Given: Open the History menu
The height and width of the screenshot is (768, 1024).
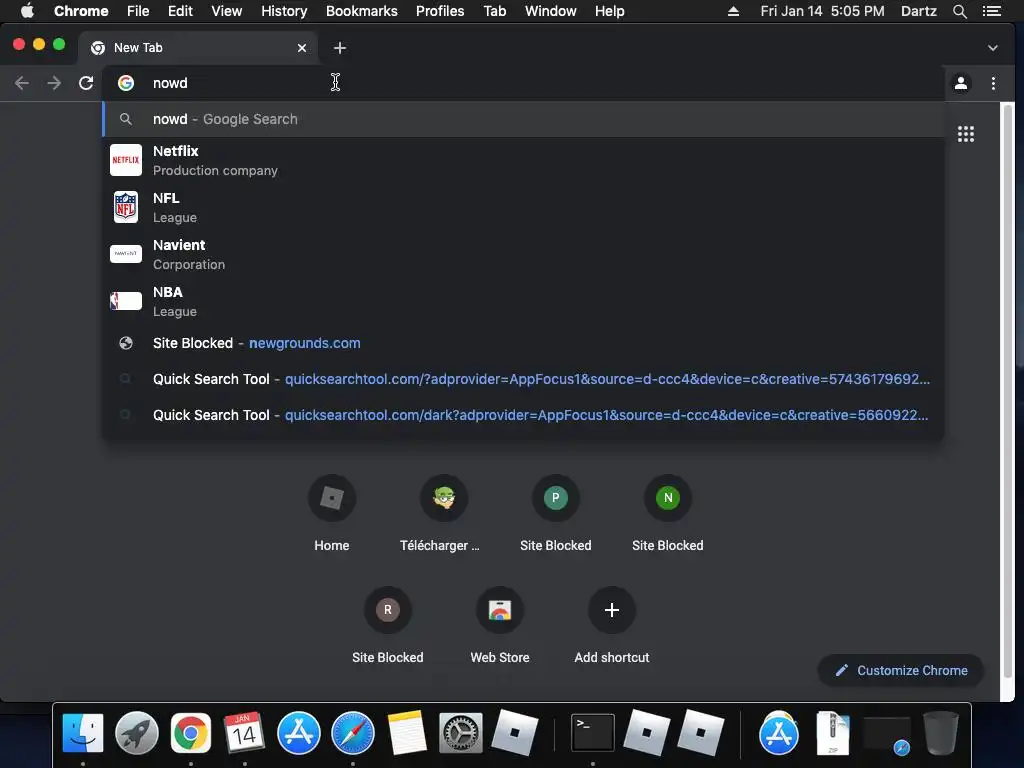Looking at the screenshot, I should coord(284,11).
